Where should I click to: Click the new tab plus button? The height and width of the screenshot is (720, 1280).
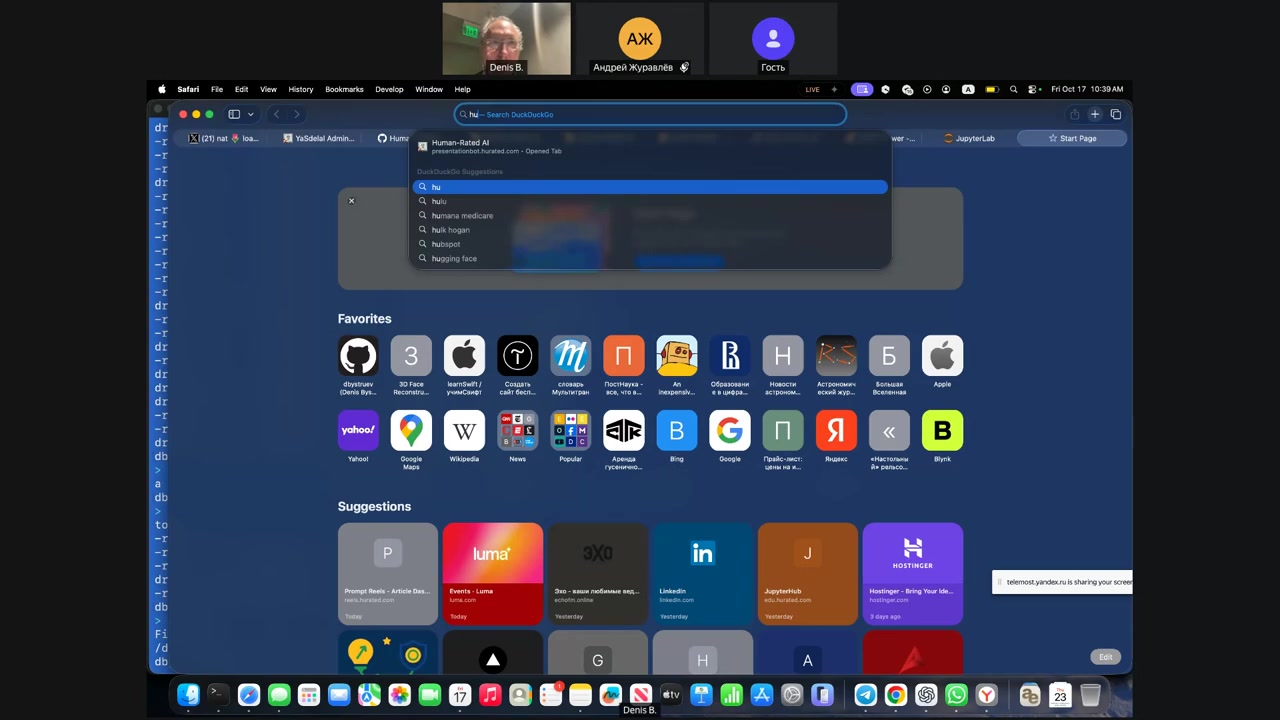pos(1095,114)
